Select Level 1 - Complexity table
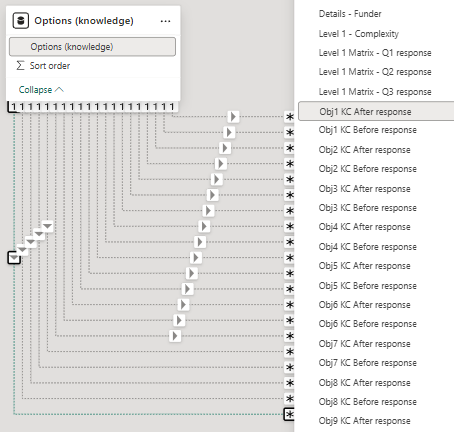The image size is (454, 432). 359,34
